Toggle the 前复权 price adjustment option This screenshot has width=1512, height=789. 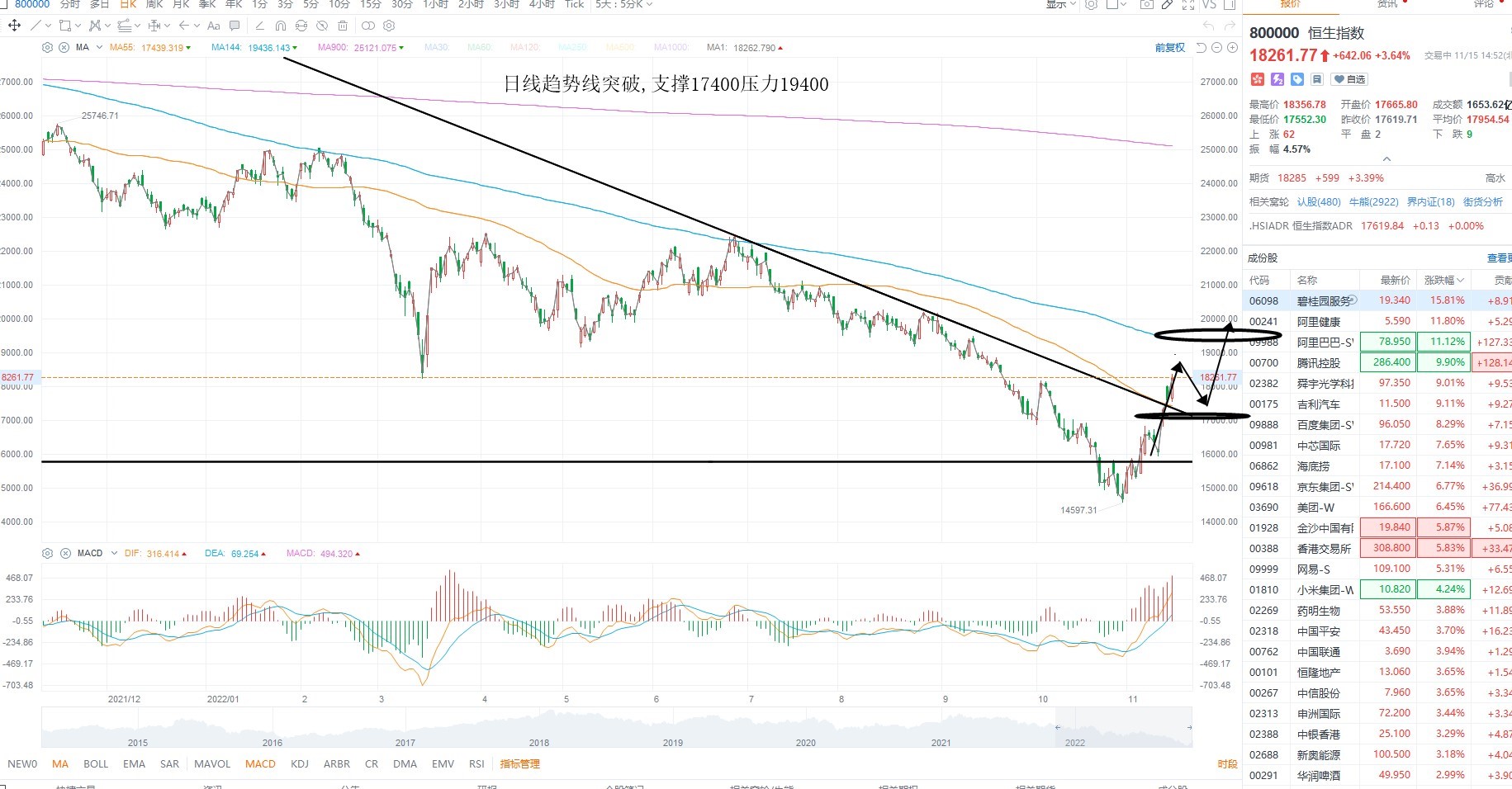point(1169,48)
